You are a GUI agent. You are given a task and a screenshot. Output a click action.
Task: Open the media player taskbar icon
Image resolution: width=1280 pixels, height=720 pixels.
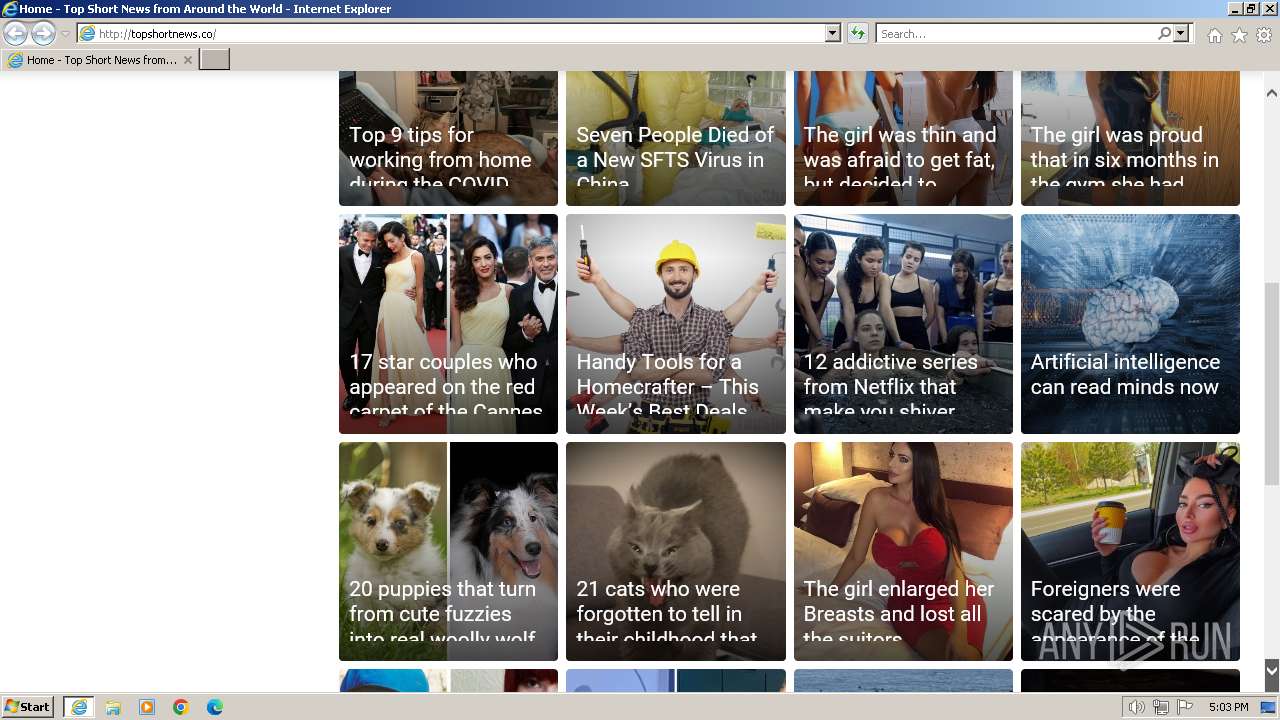(147, 706)
